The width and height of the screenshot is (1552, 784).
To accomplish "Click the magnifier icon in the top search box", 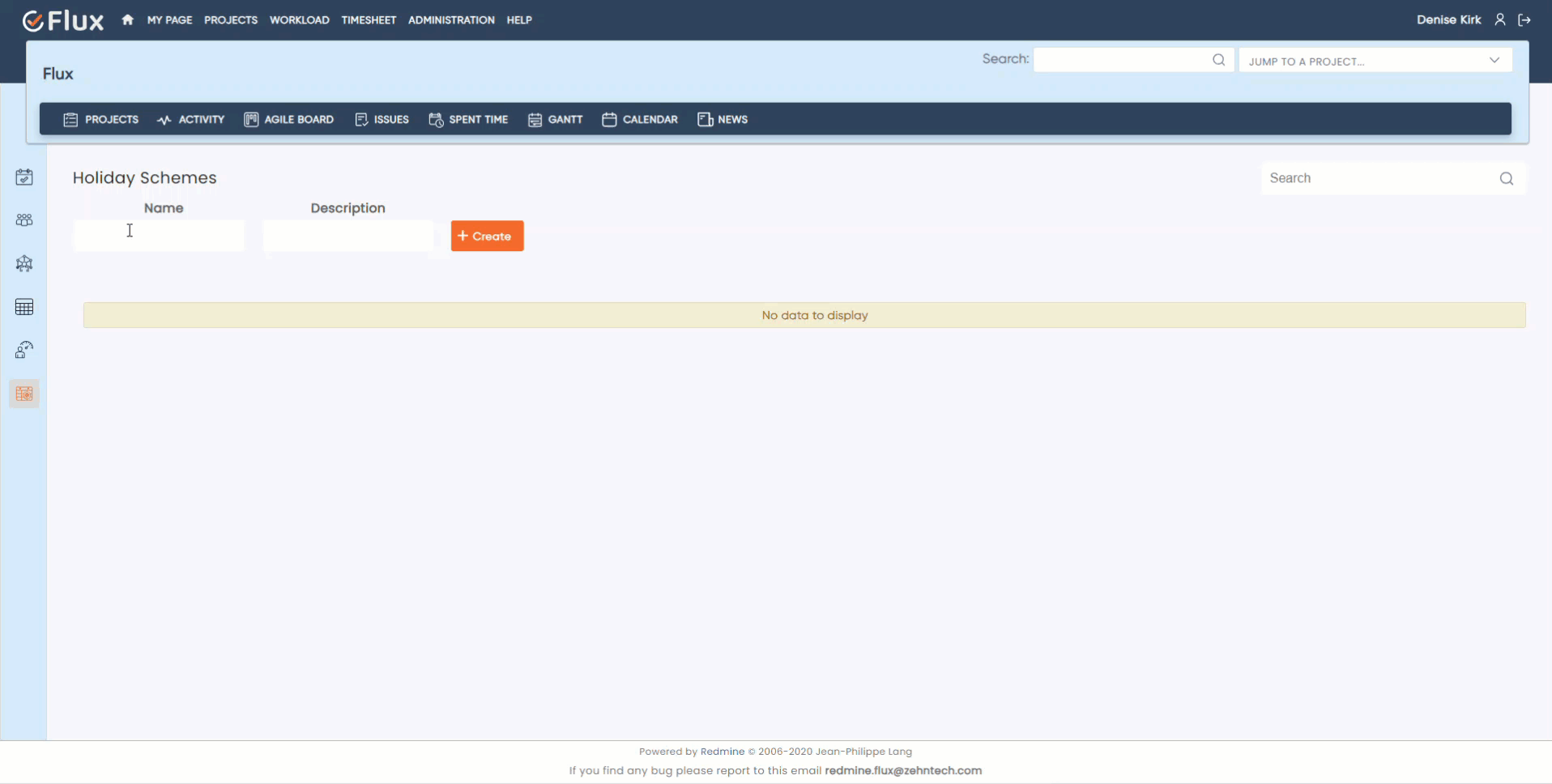I will point(1218,60).
